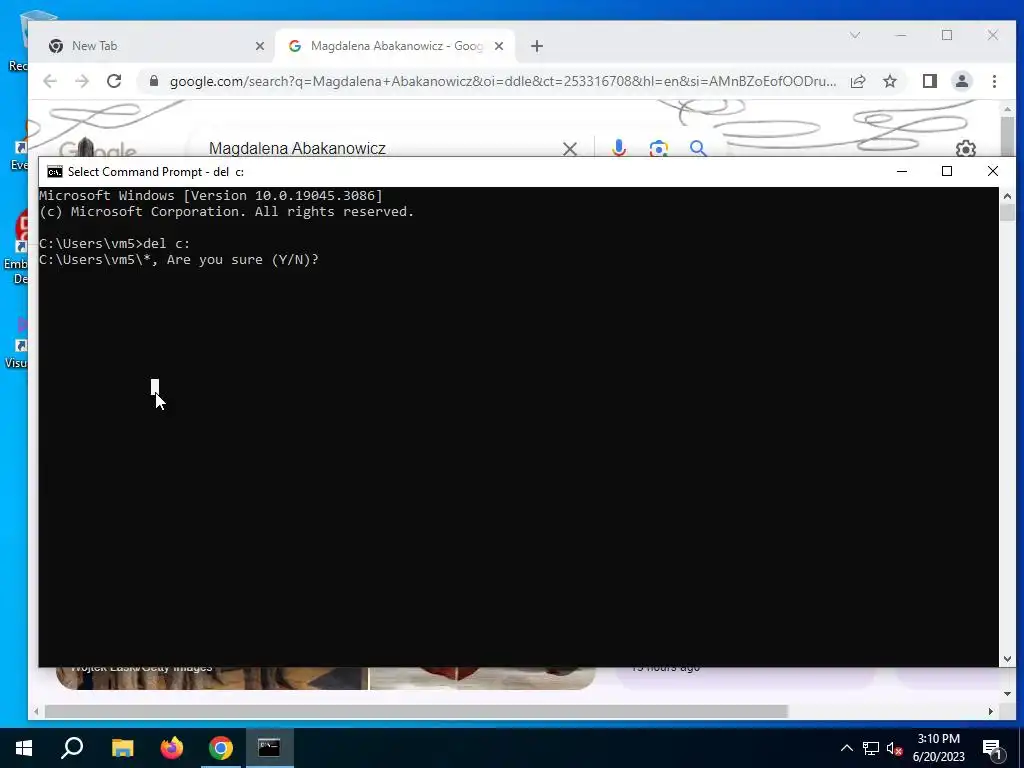
Task: Launch Firefox from the taskbar
Action: point(172,748)
